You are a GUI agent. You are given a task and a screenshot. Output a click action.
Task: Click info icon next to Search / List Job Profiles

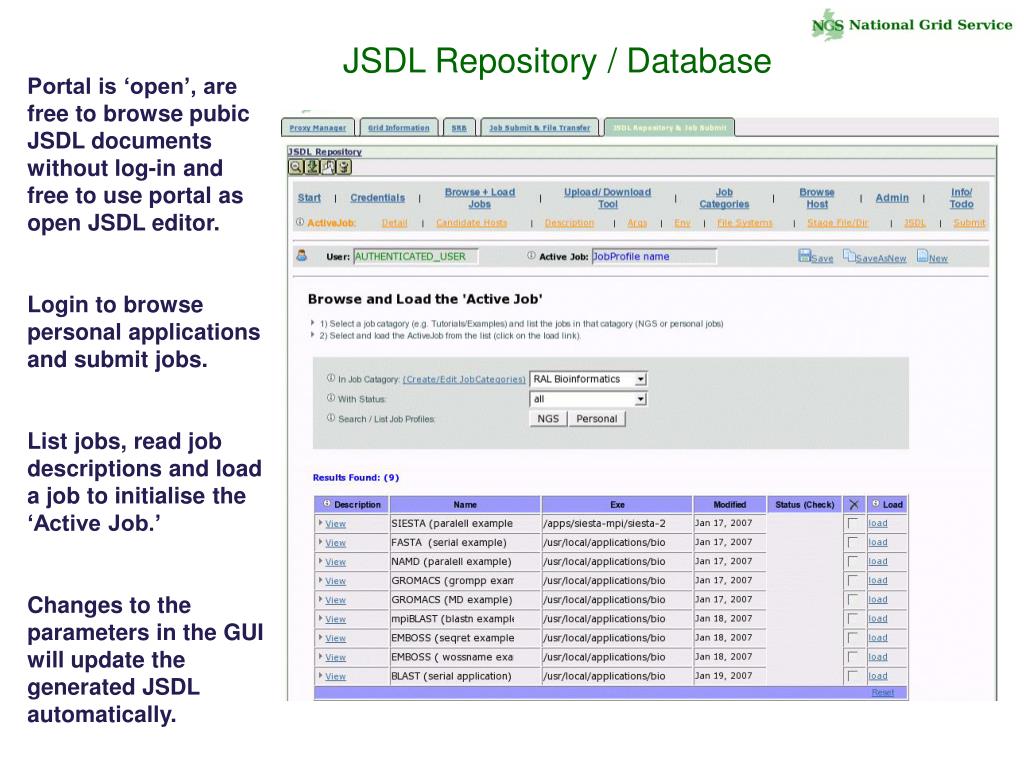coord(330,417)
